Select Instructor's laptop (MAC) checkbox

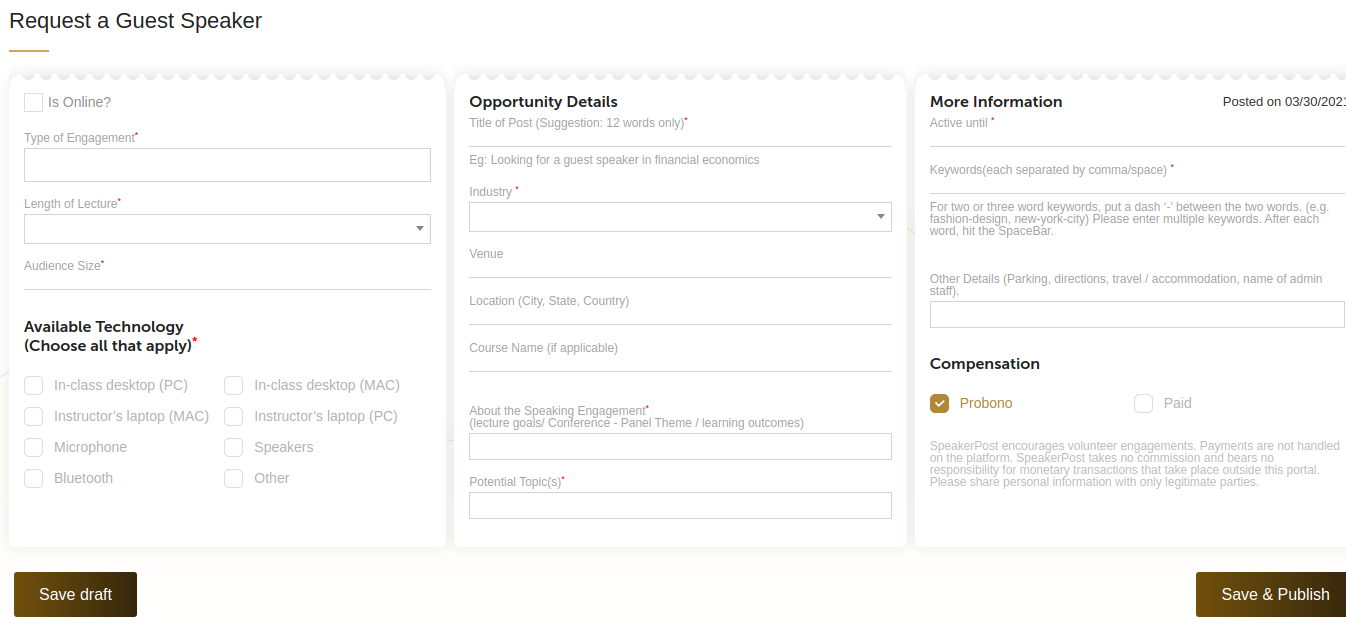coord(34,416)
